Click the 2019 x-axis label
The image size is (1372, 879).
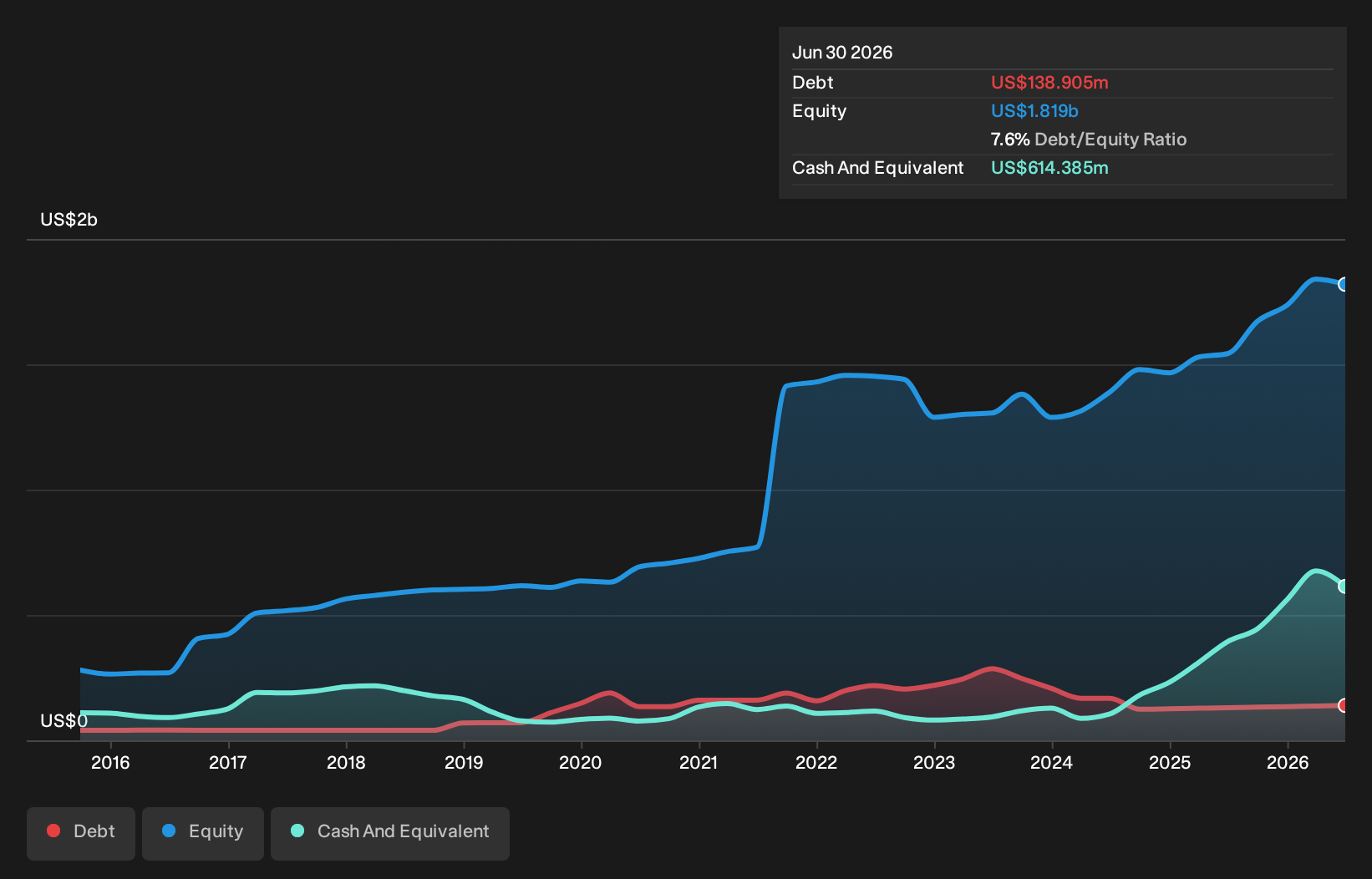click(x=464, y=762)
